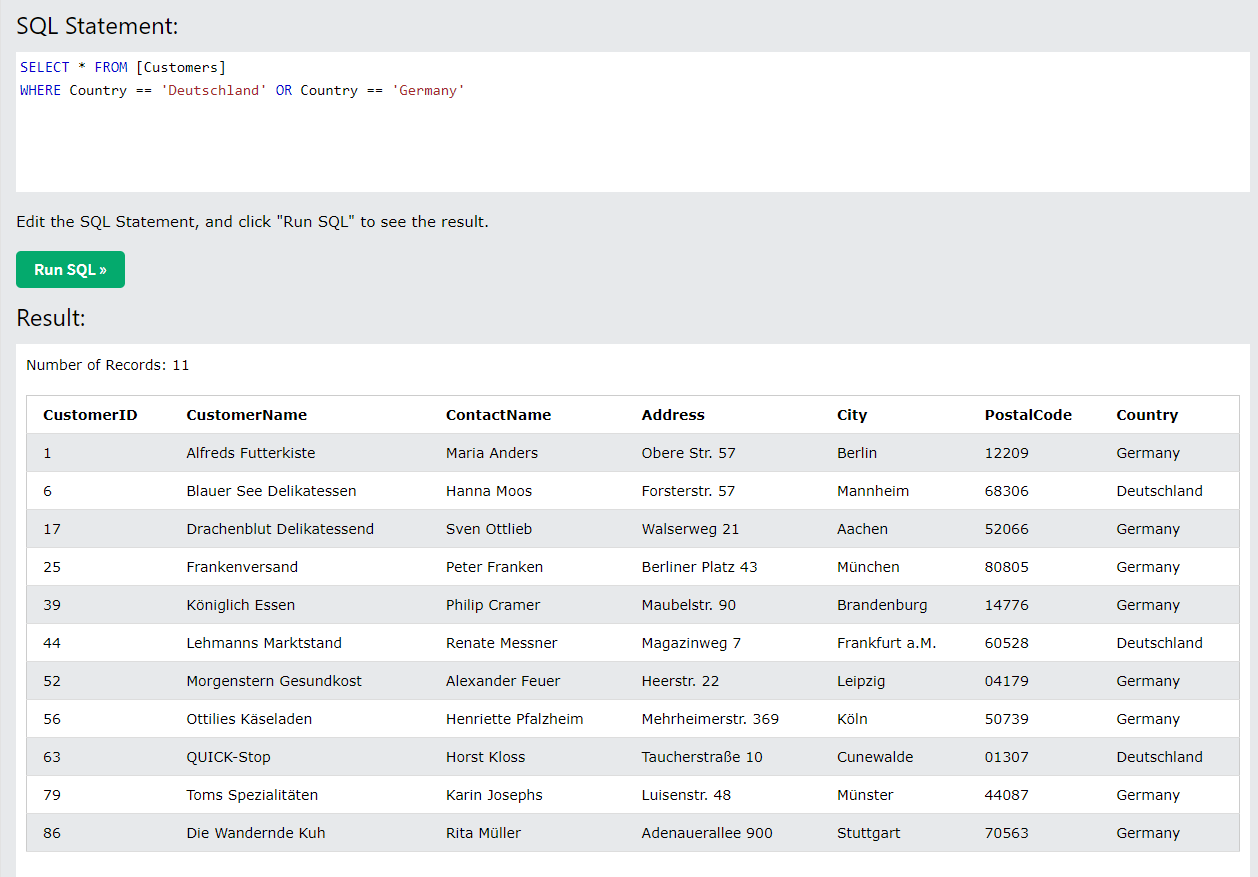Click the Taucherstraße 10 address cell
Screen dimensions: 1258x877
702,757
